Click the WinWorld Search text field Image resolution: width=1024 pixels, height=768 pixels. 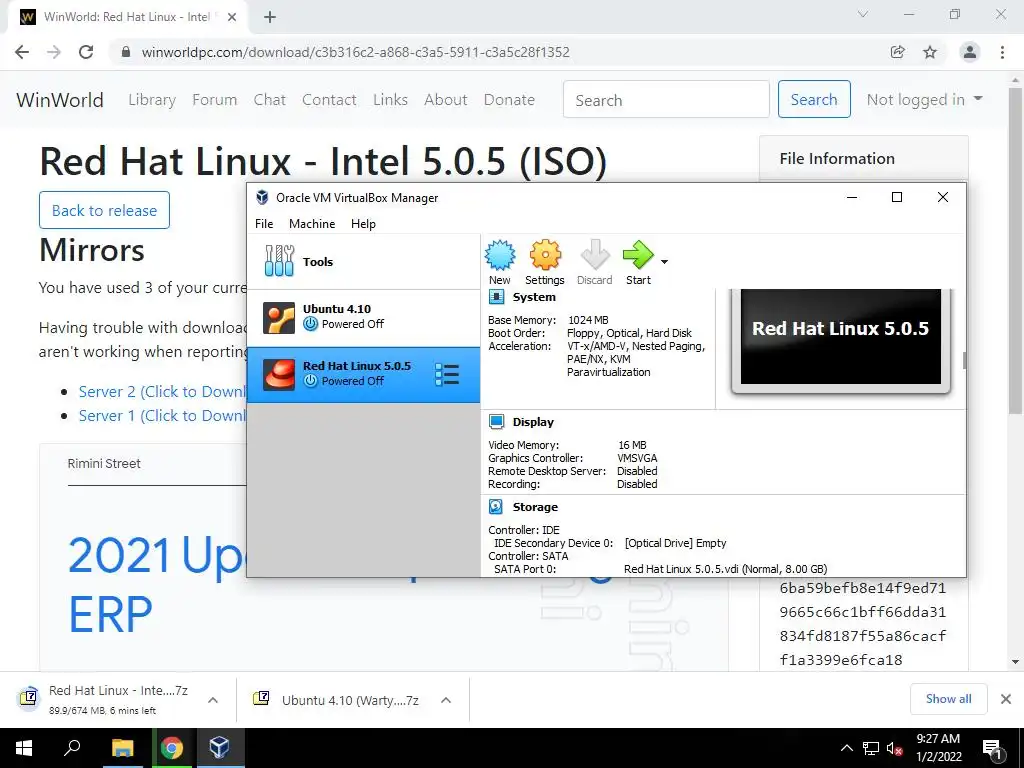[666, 99]
